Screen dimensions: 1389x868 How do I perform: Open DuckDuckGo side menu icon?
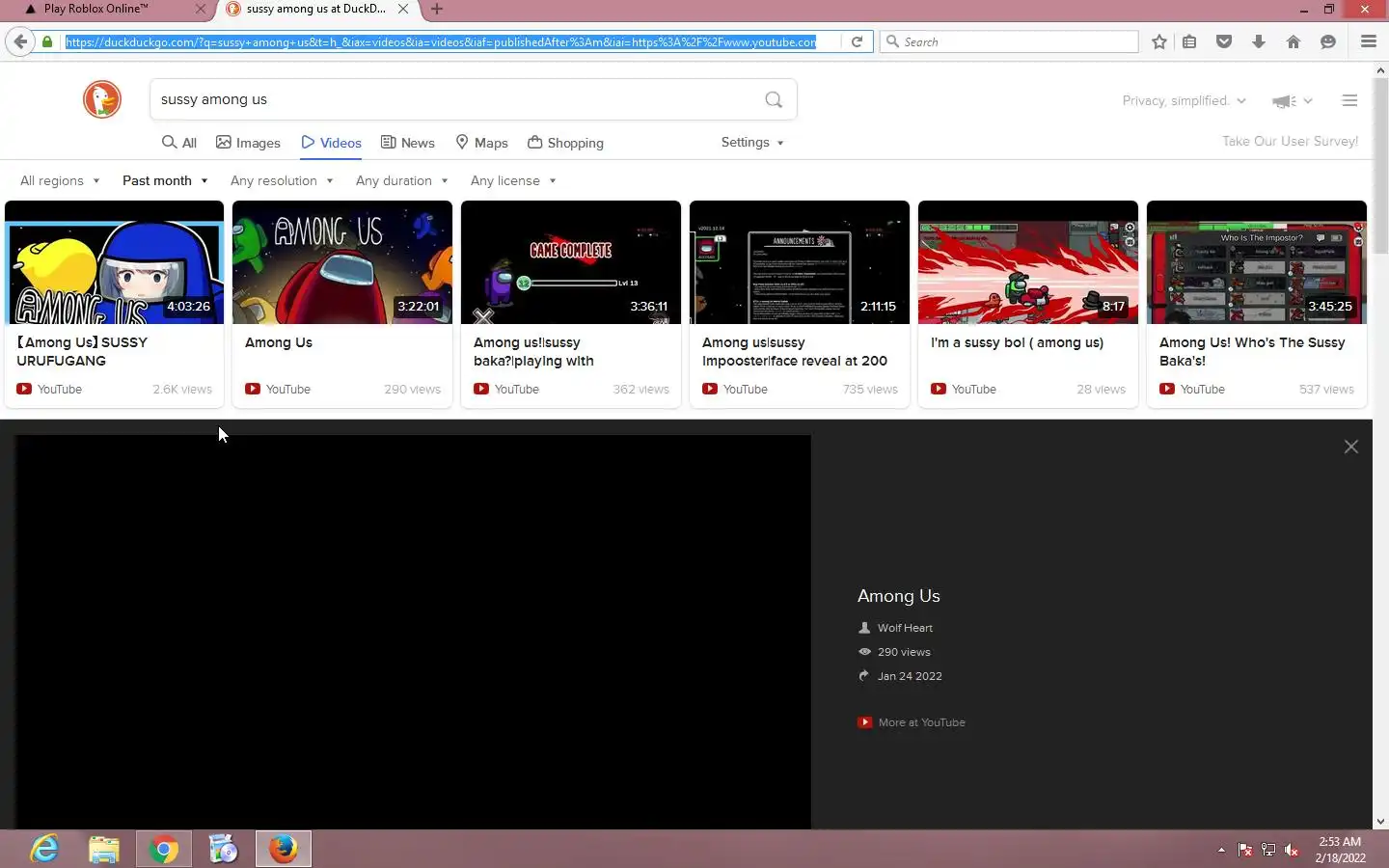(x=1349, y=100)
